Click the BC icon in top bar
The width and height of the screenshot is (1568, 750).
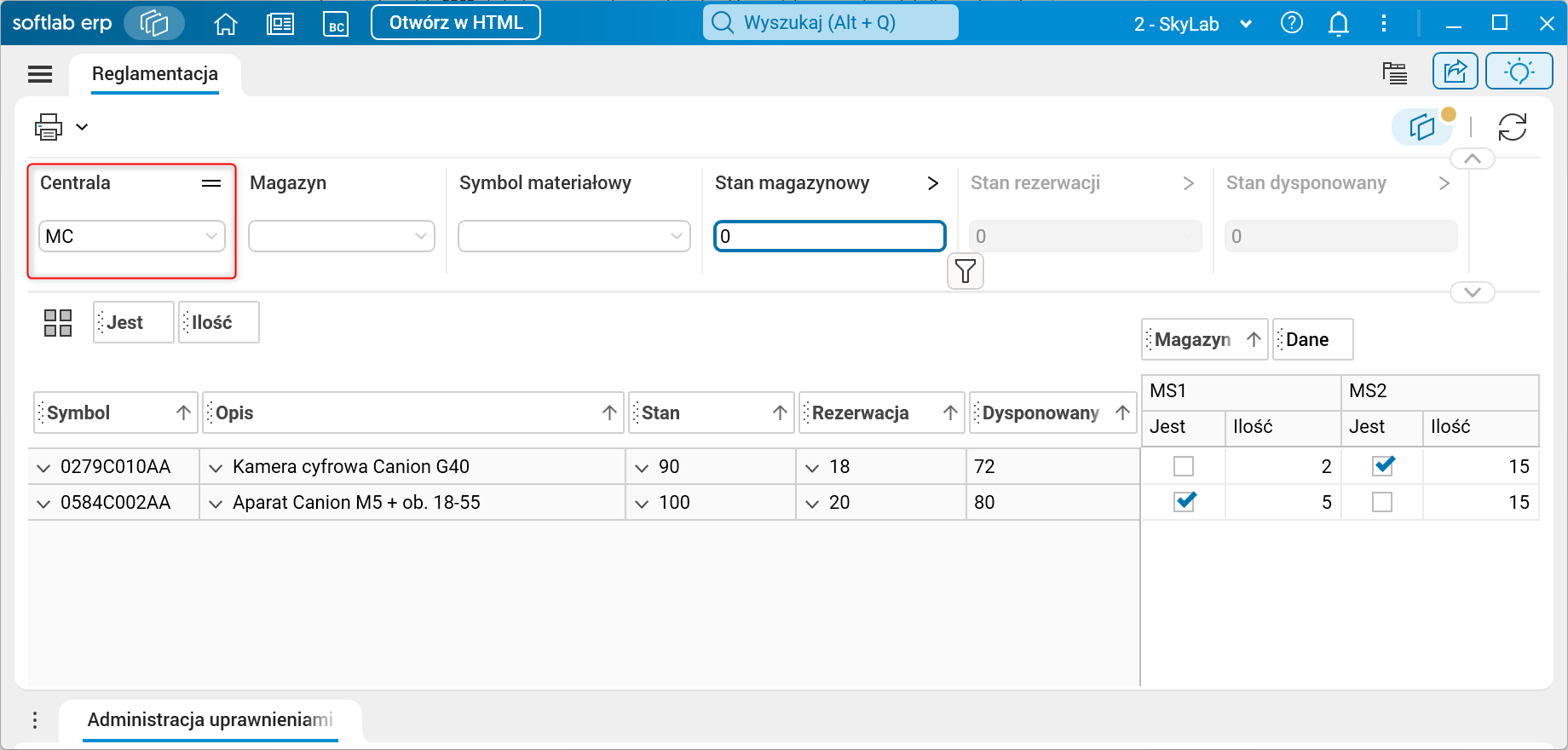(336, 24)
